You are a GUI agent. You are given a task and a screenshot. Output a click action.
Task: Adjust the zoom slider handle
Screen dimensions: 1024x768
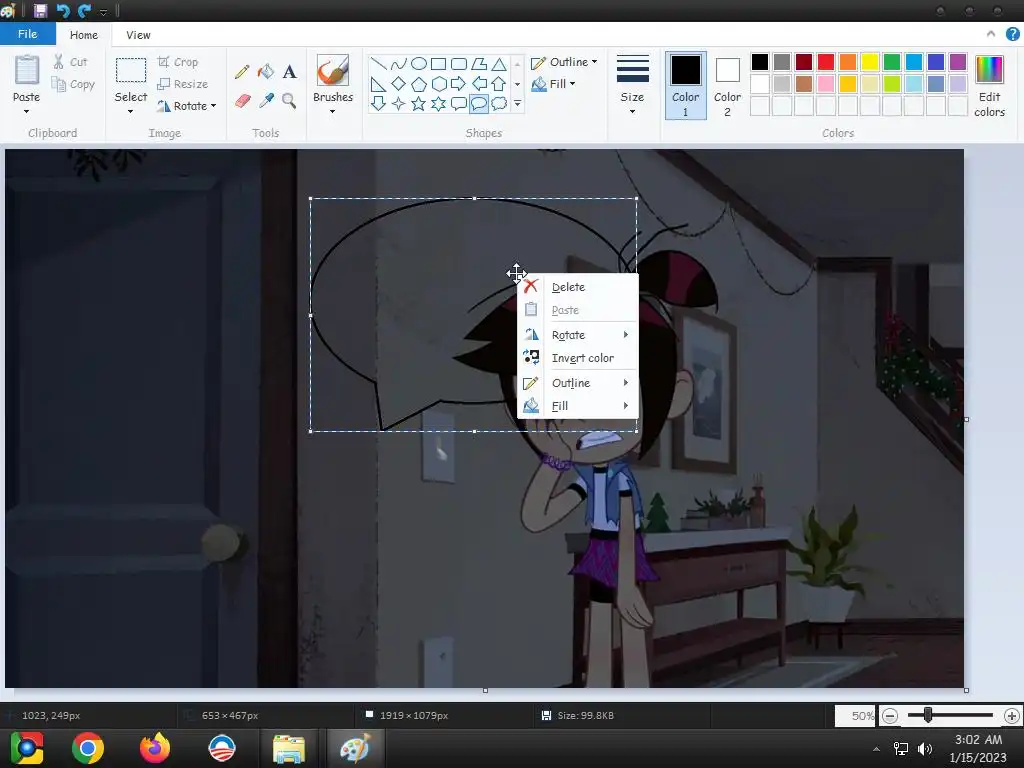[x=927, y=716]
